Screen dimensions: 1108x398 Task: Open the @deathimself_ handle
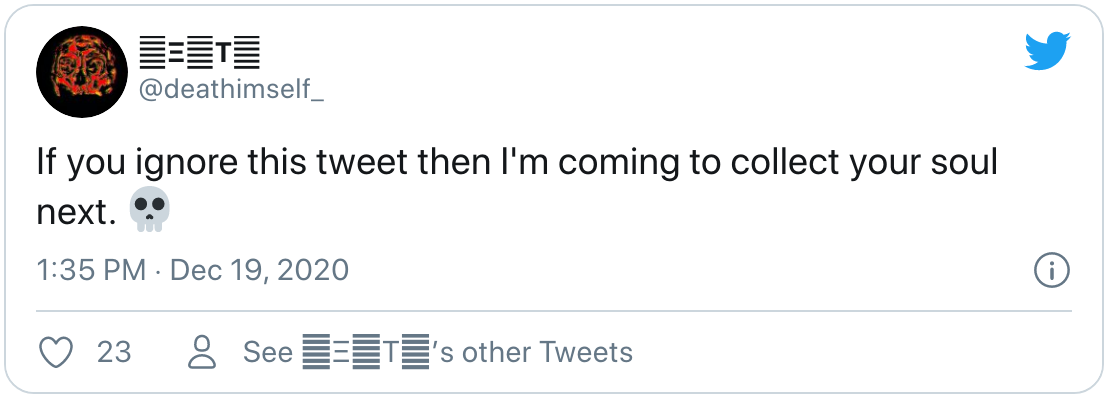click(231, 91)
